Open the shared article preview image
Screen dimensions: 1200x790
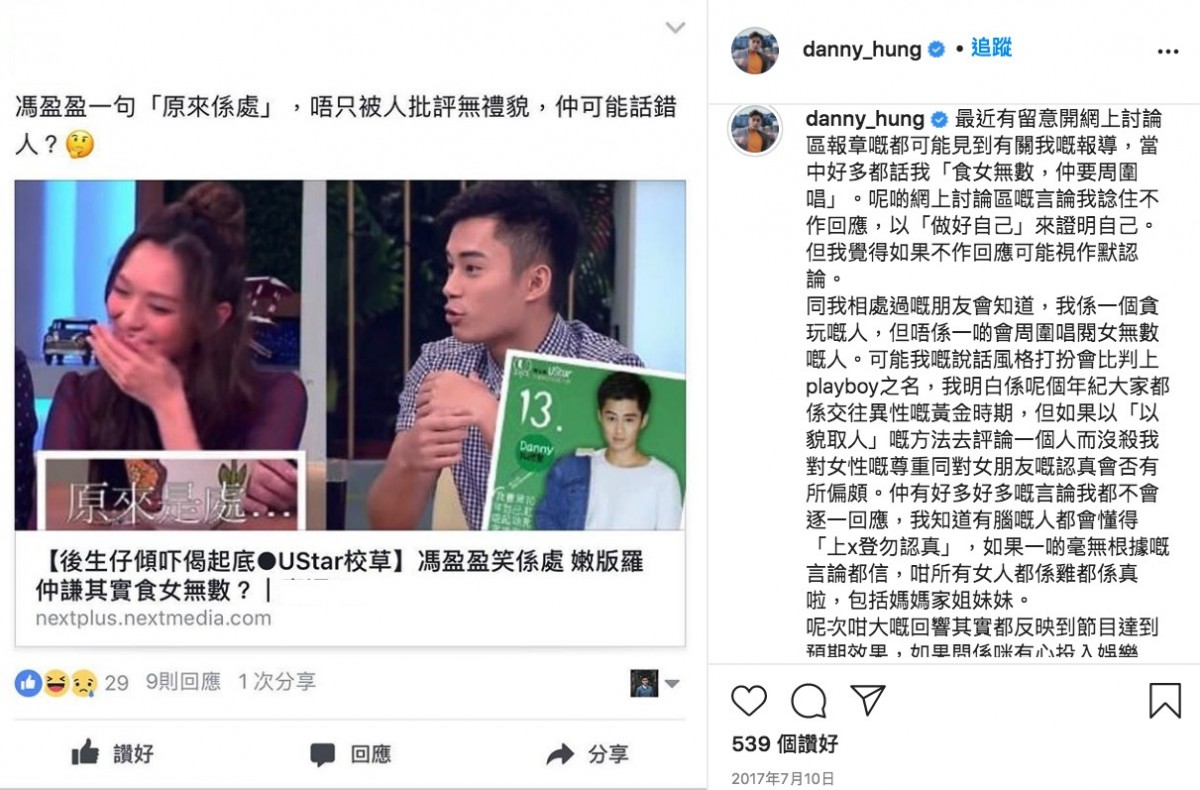[x=350, y=355]
